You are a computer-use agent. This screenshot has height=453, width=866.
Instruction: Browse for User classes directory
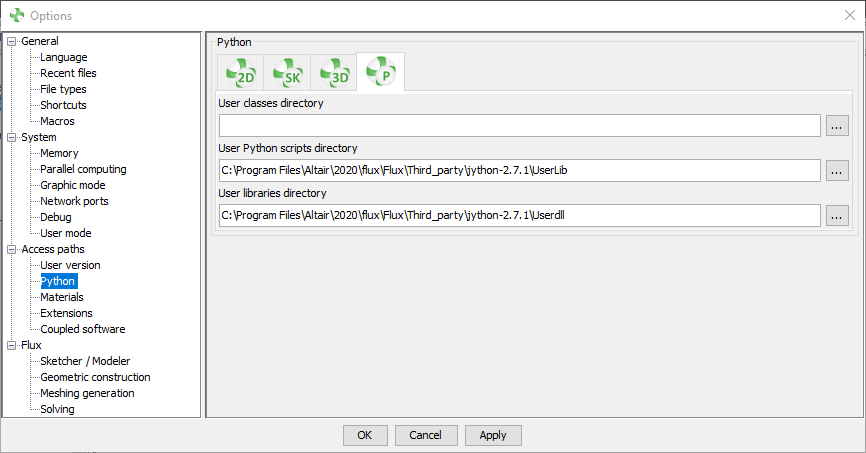point(837,126)
